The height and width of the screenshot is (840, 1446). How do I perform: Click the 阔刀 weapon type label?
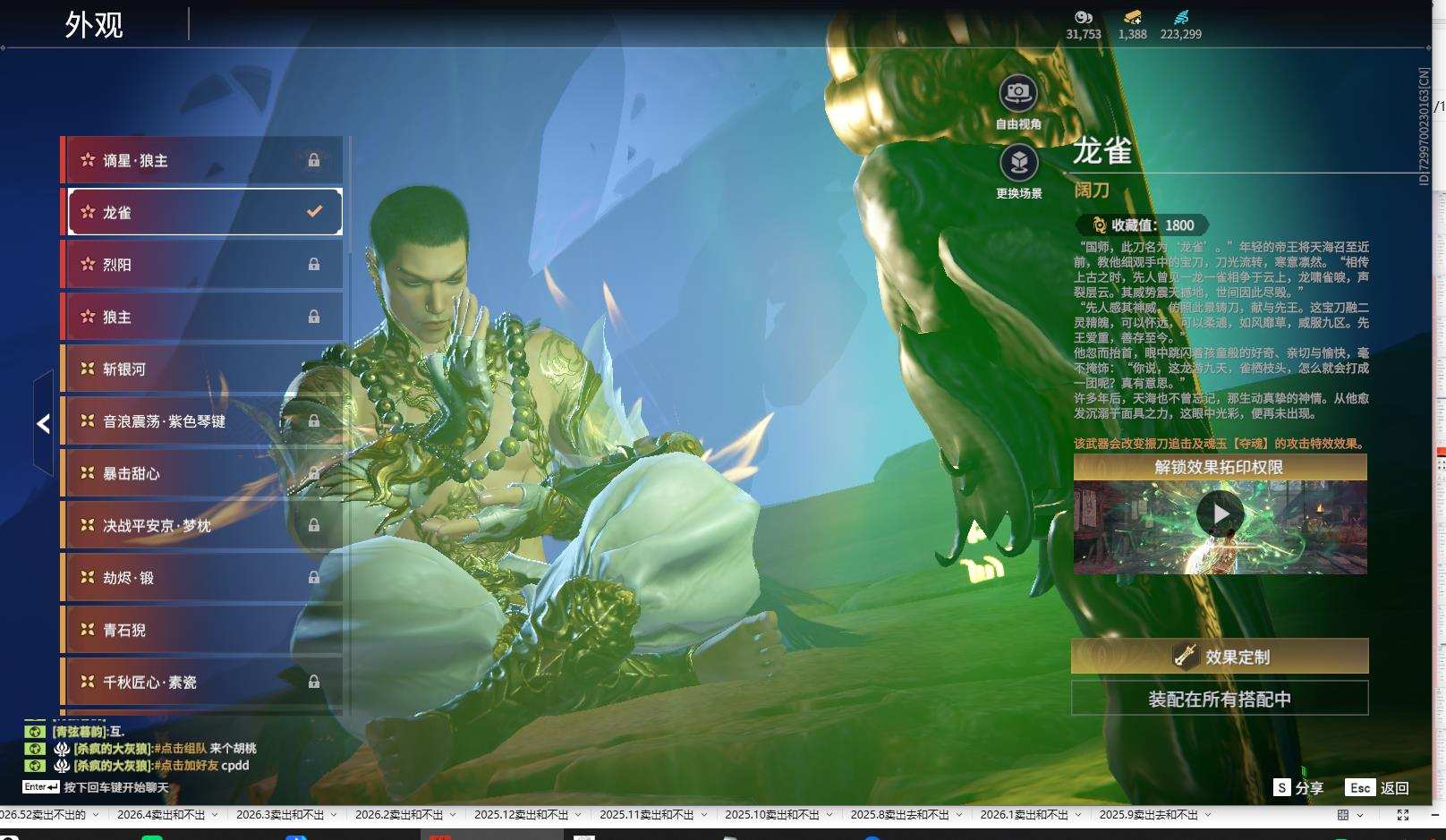[1092, 190]
